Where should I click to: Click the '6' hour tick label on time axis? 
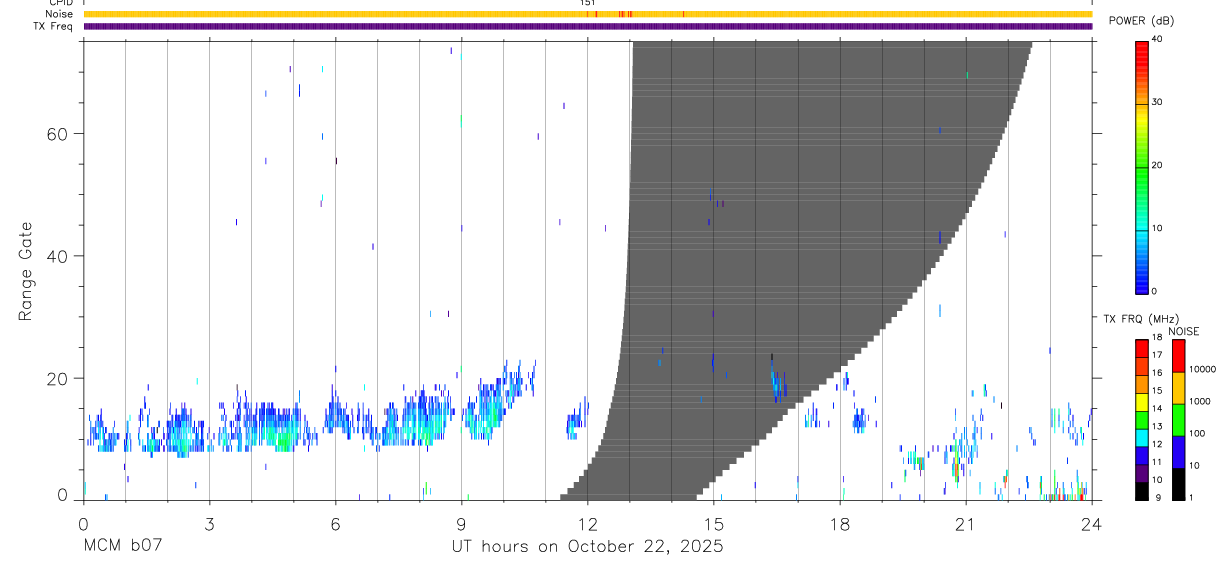click(335, 524)
